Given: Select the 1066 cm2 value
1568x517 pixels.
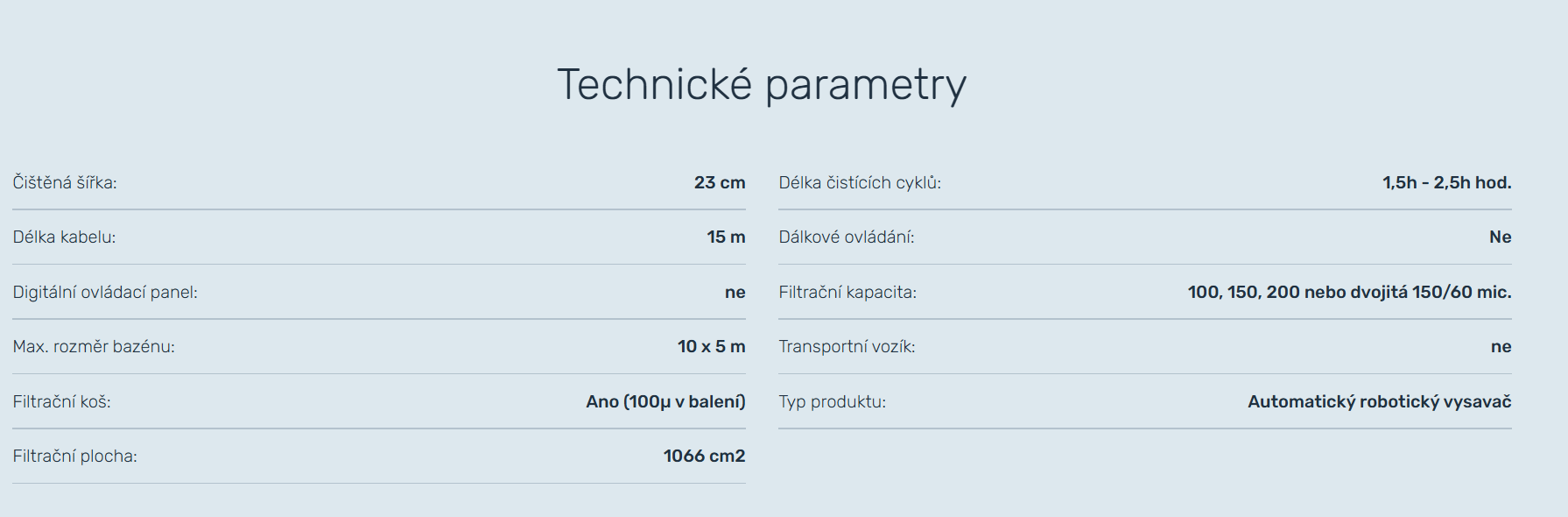Looking at the screenshot, I should [704, 456].
